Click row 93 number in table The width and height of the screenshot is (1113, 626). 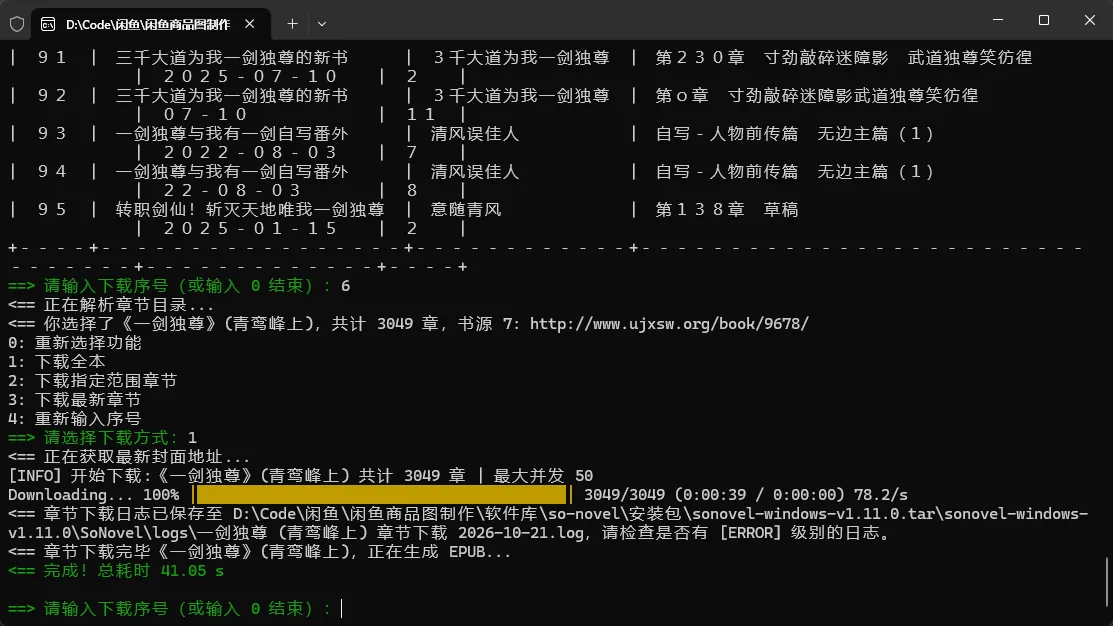coord(52,133)
